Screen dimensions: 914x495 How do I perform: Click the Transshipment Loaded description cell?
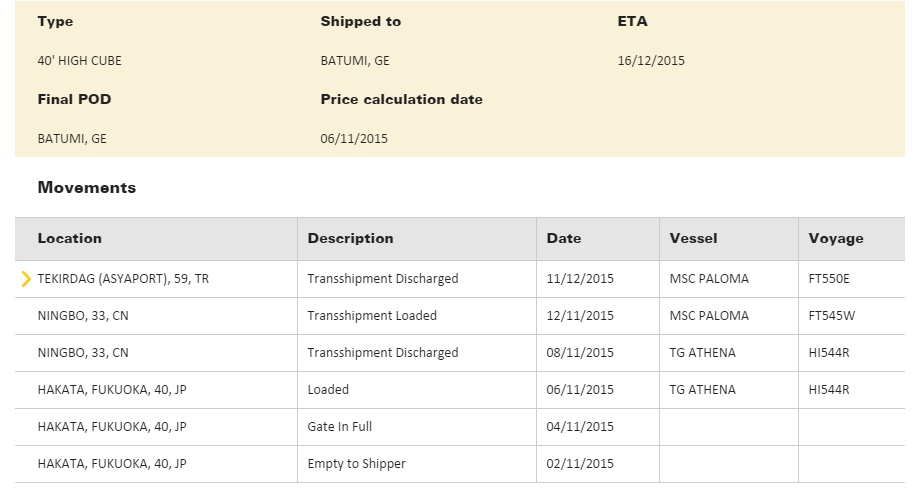coord(372,316)
